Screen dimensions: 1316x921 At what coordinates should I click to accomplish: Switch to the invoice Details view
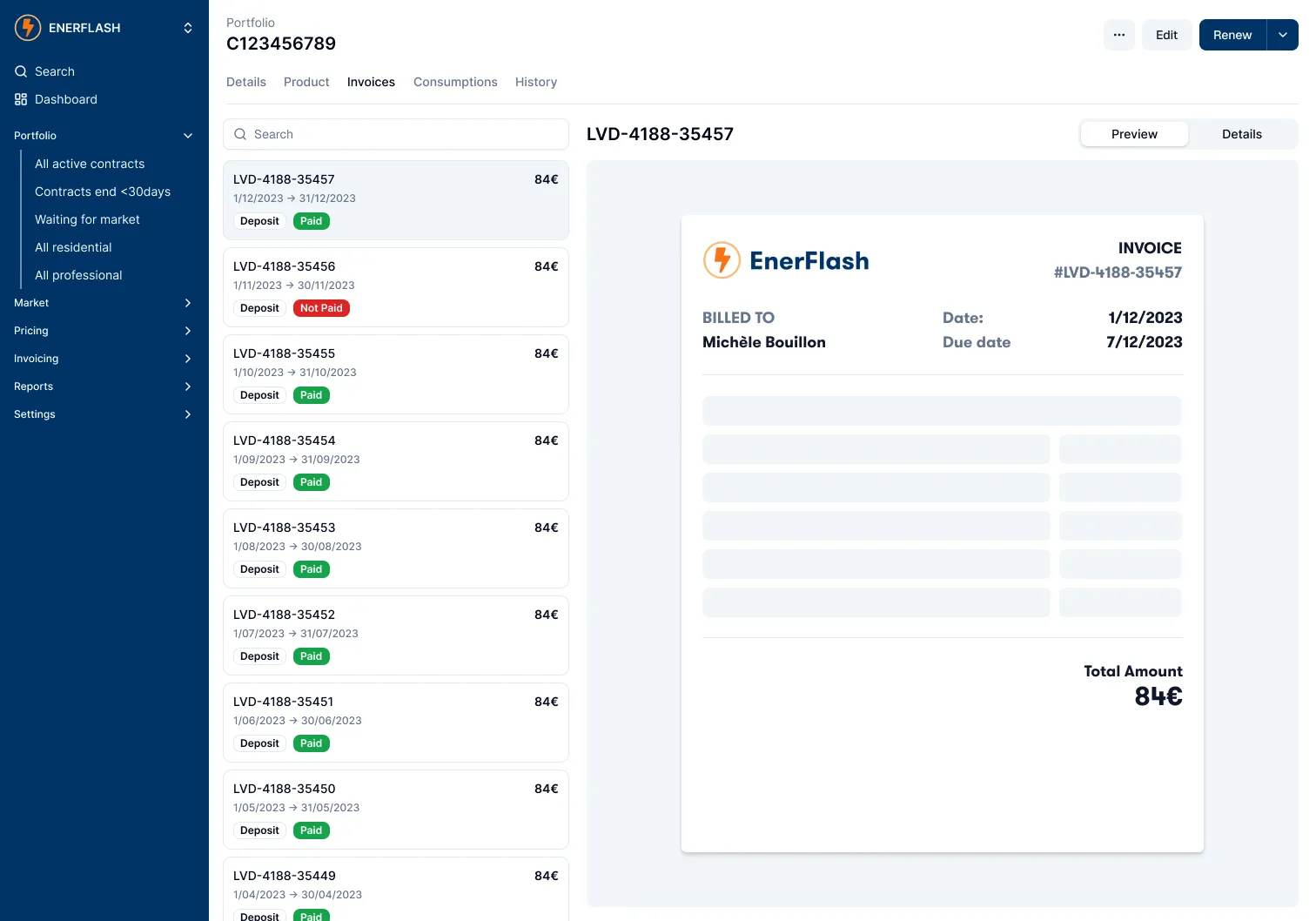1242,134
